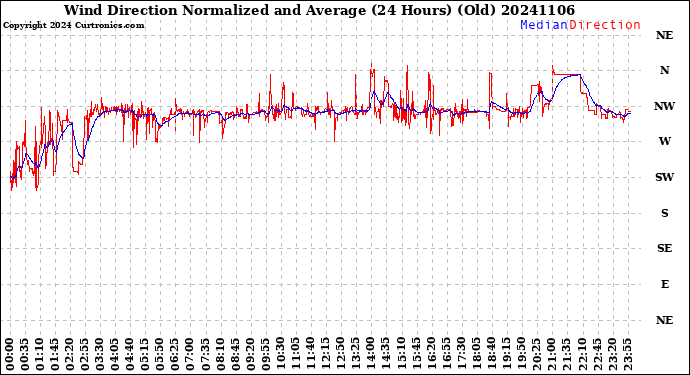This screenshot has height=375, width=690.
Task: Click the '19:50' time label
Action: click(x=522, y=354)
